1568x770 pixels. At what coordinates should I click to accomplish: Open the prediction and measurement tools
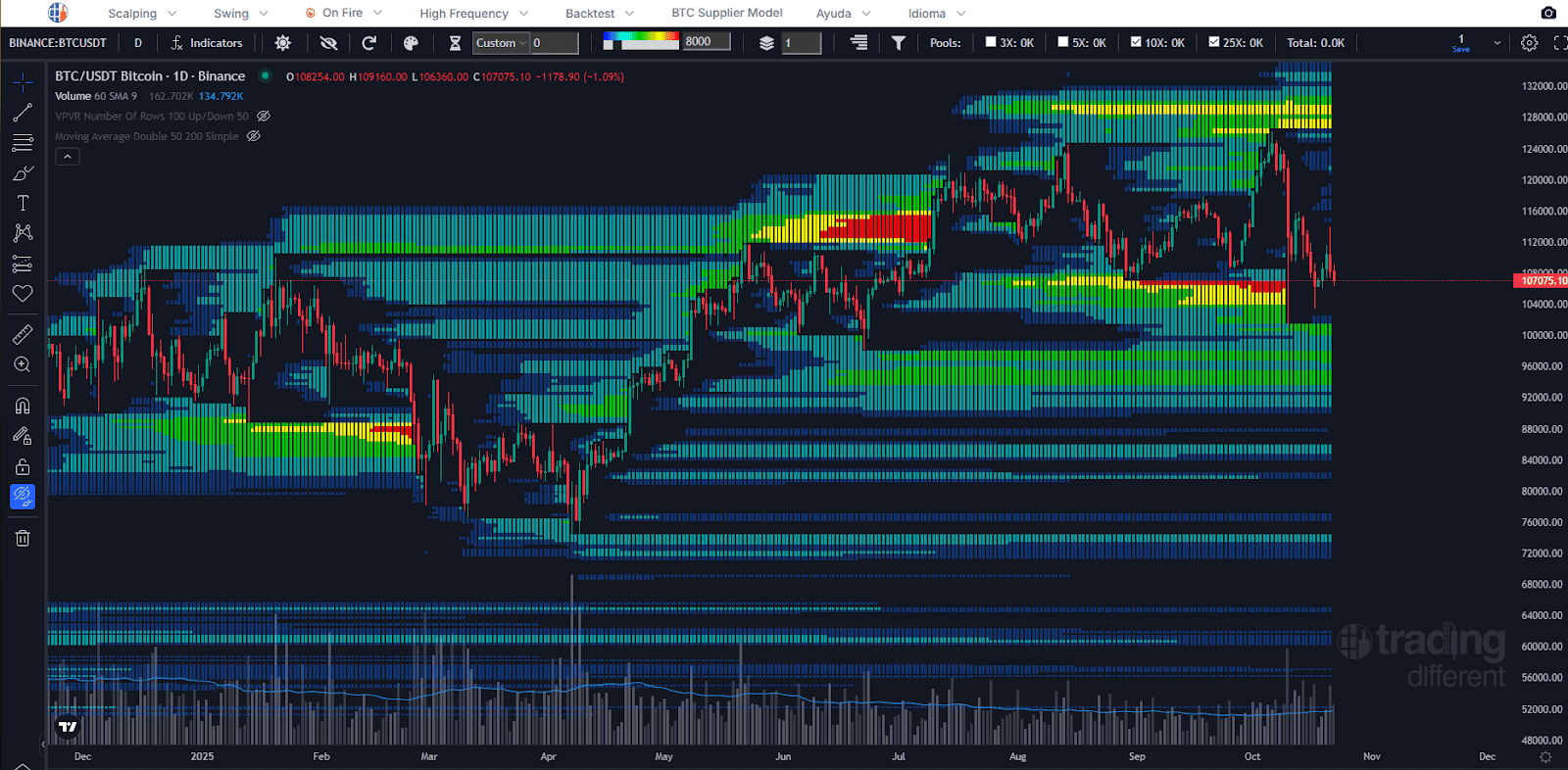[23, 264]
